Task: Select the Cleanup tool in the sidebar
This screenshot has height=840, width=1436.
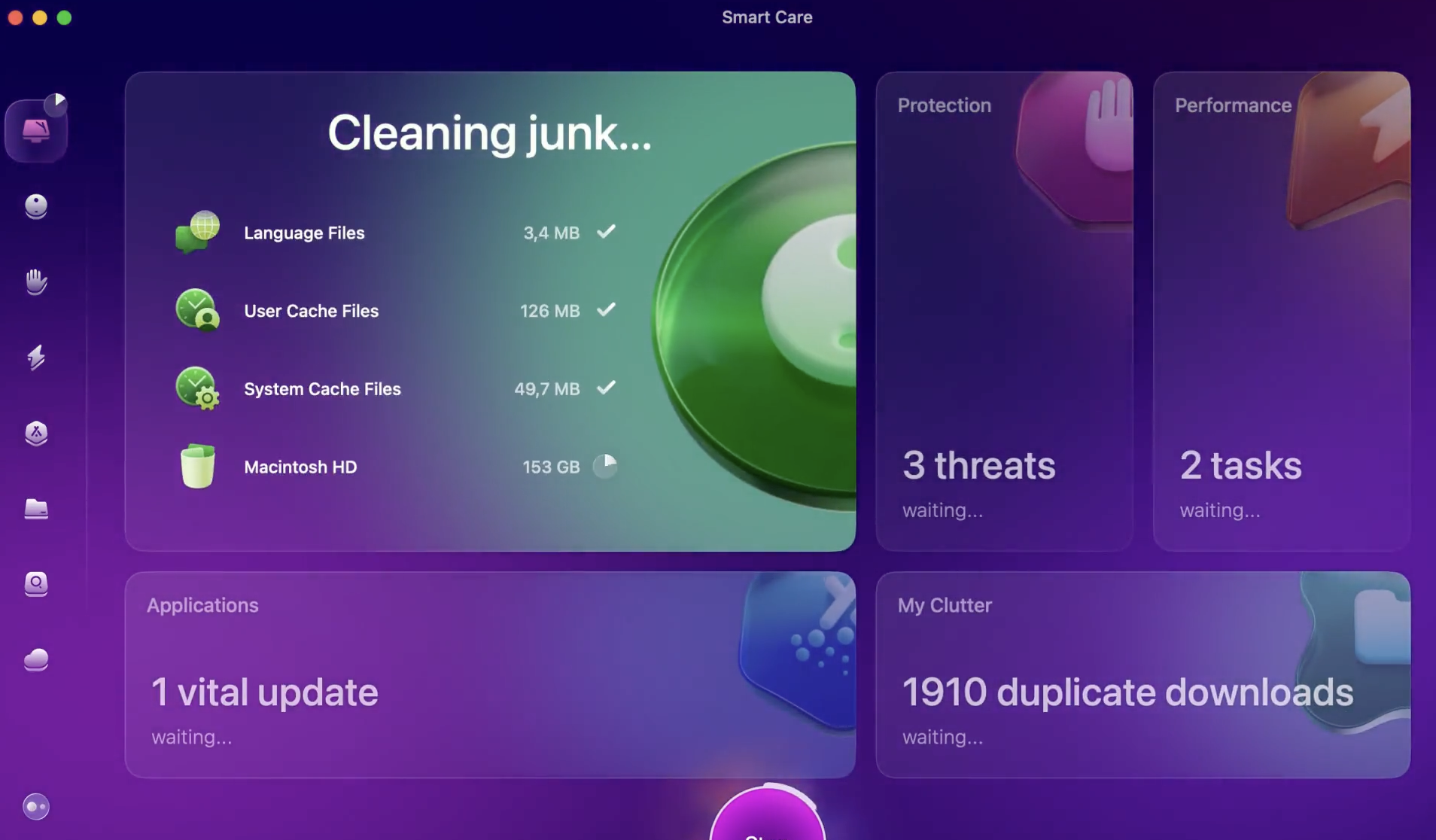Action: [x=35, y=206]
